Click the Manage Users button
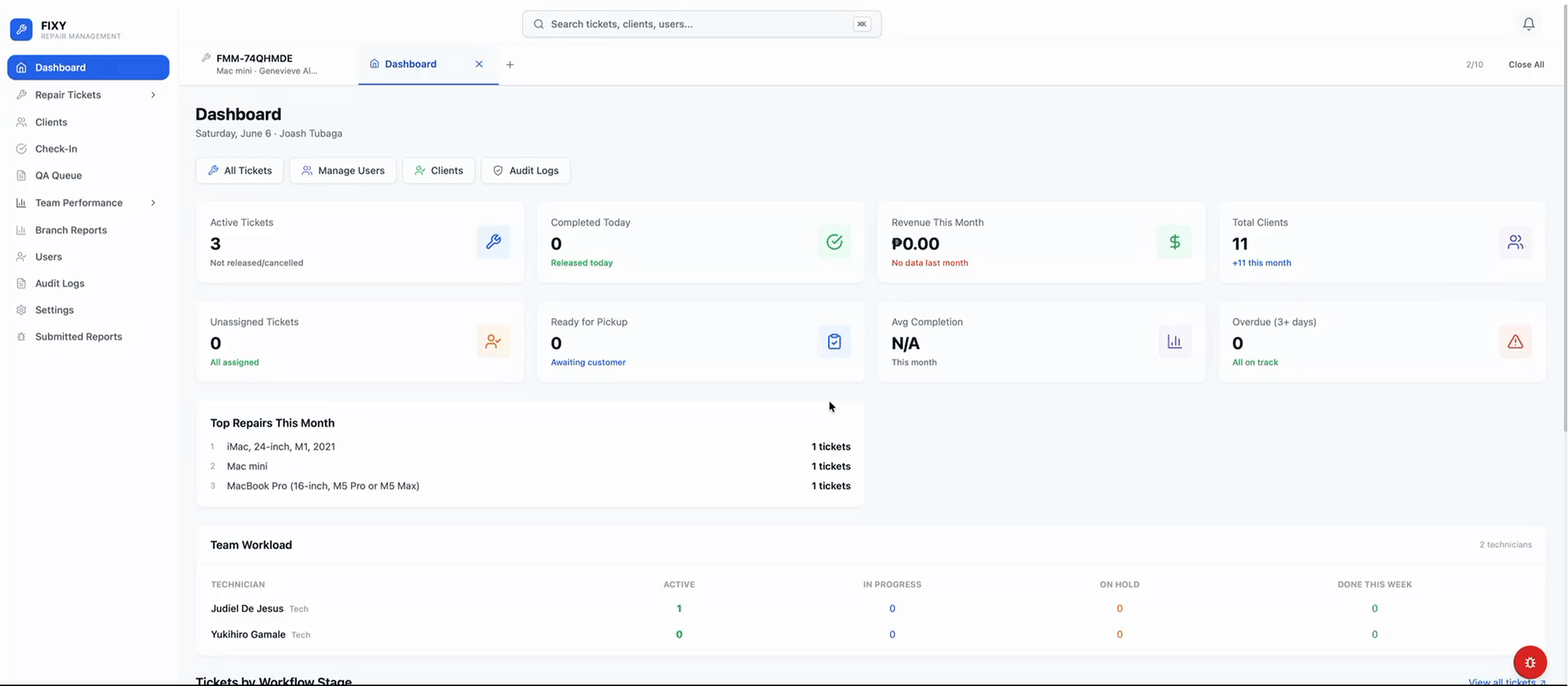 click(343, 171)
